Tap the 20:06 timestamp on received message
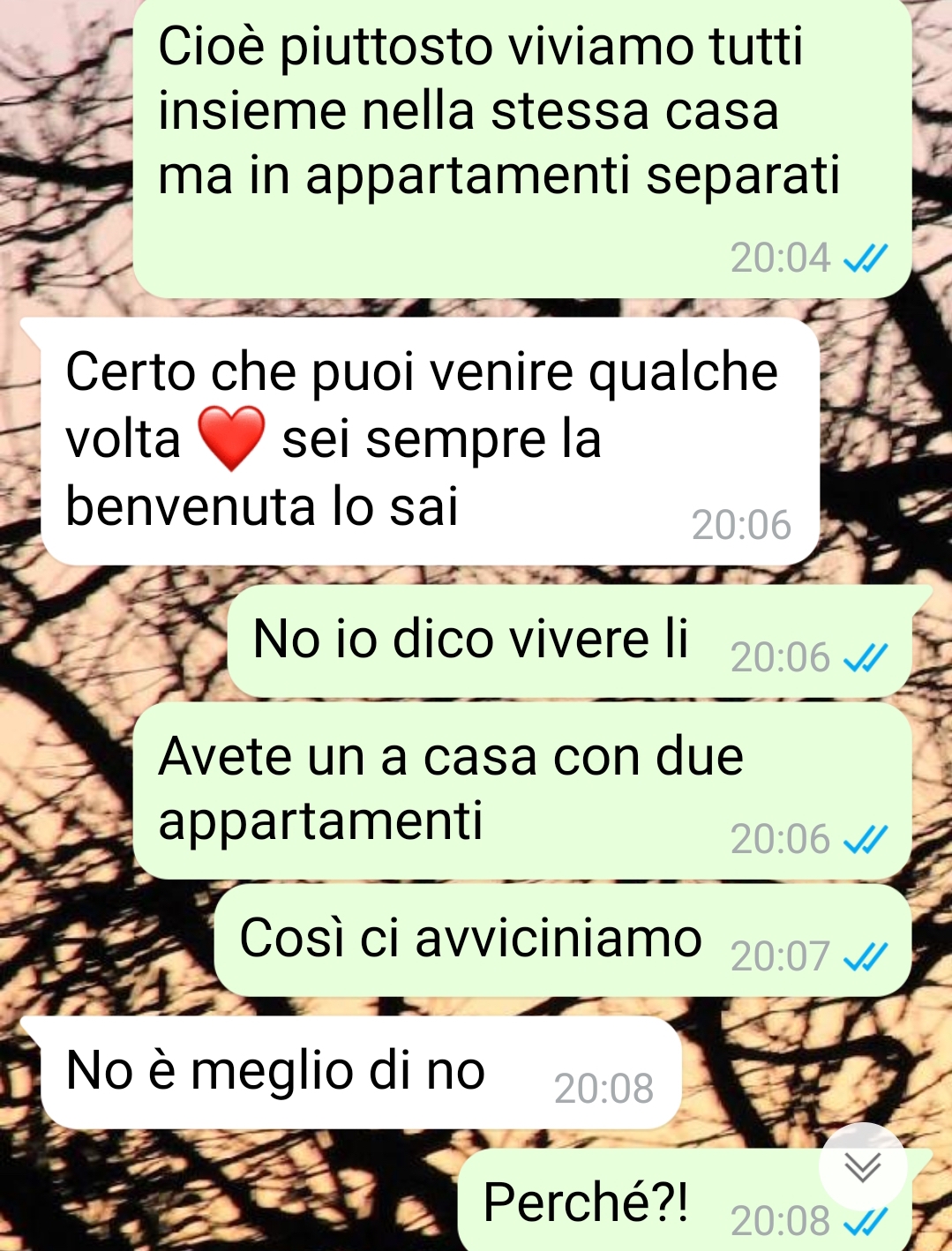The height and width of the screenshot is (1251, 952). (x=741, y=525)
